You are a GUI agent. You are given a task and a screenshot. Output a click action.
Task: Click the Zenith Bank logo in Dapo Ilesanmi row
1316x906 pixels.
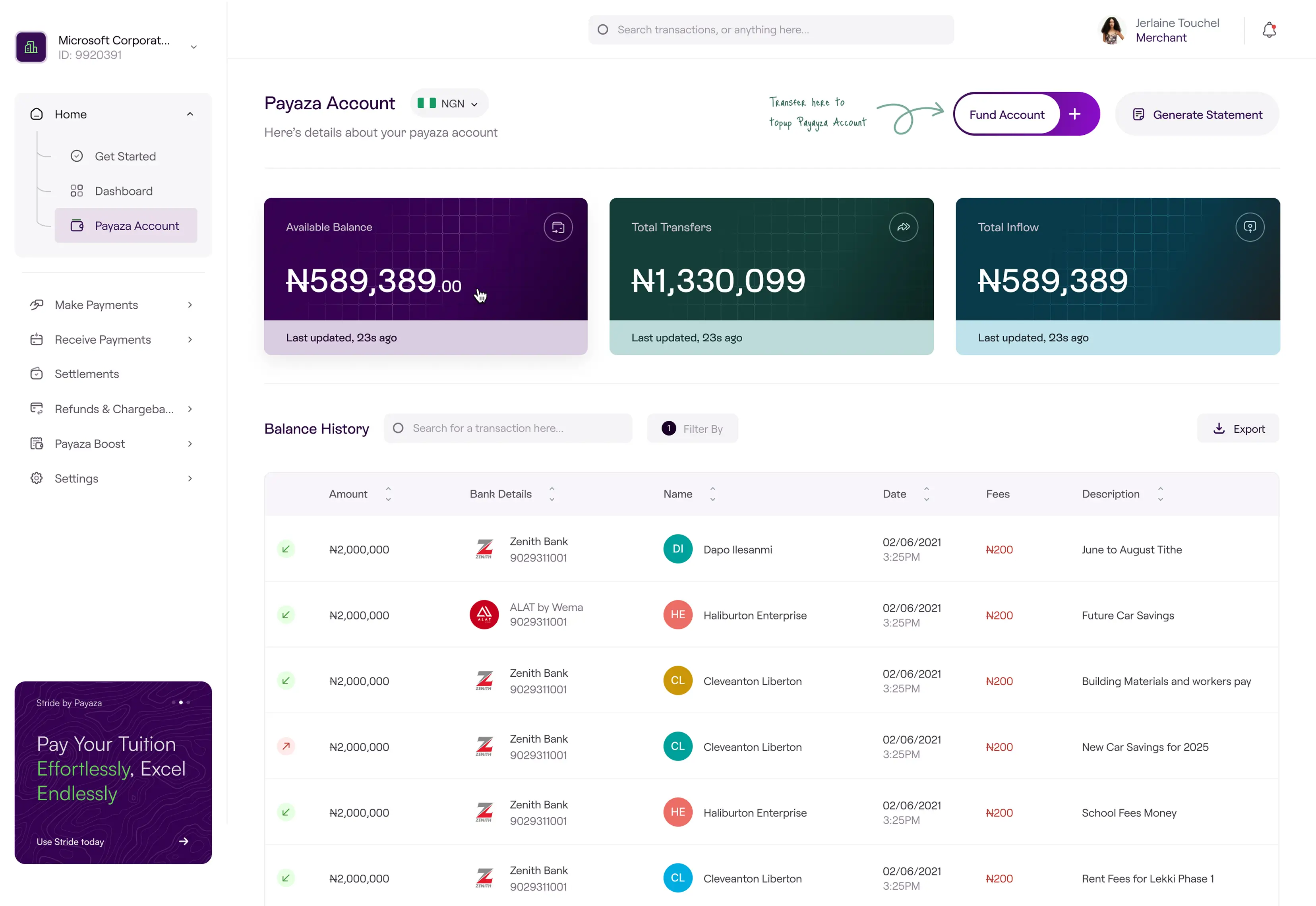(x=484, y=549)
